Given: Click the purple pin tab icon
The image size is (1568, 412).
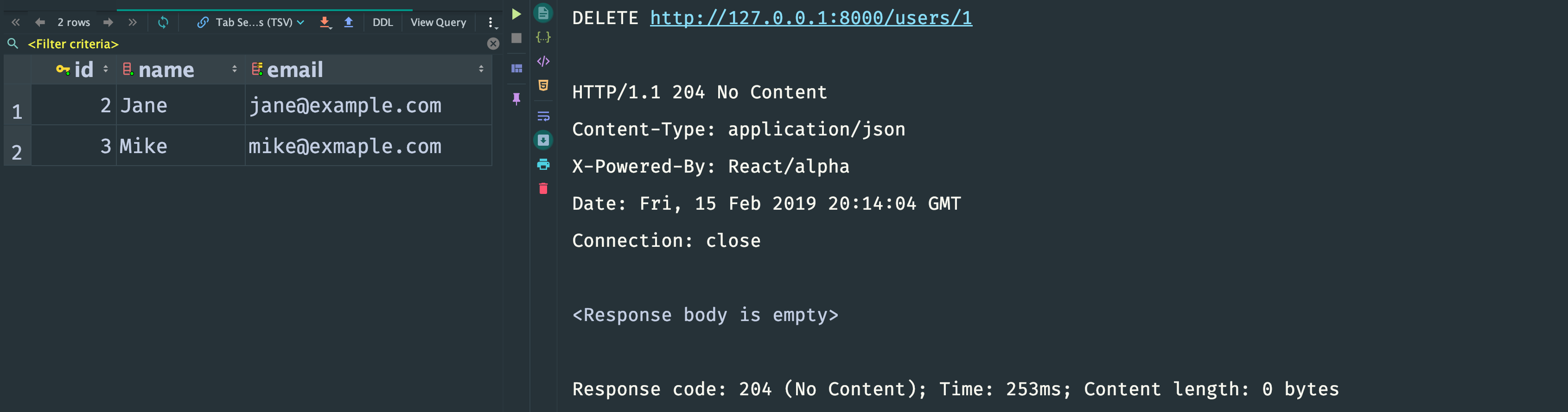Looking at the screenshot, I should pyautogui.click(x=516, y=99).
